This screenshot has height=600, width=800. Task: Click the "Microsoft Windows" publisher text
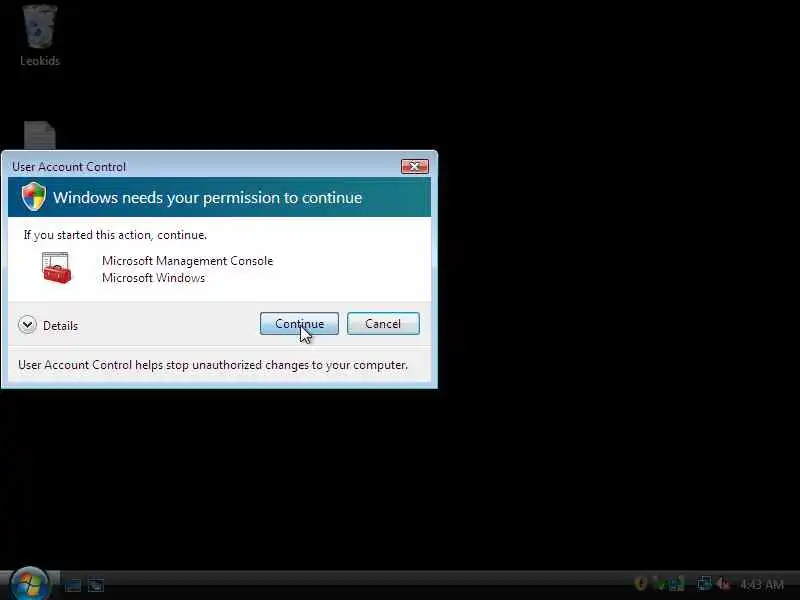[x=153, y=278]
